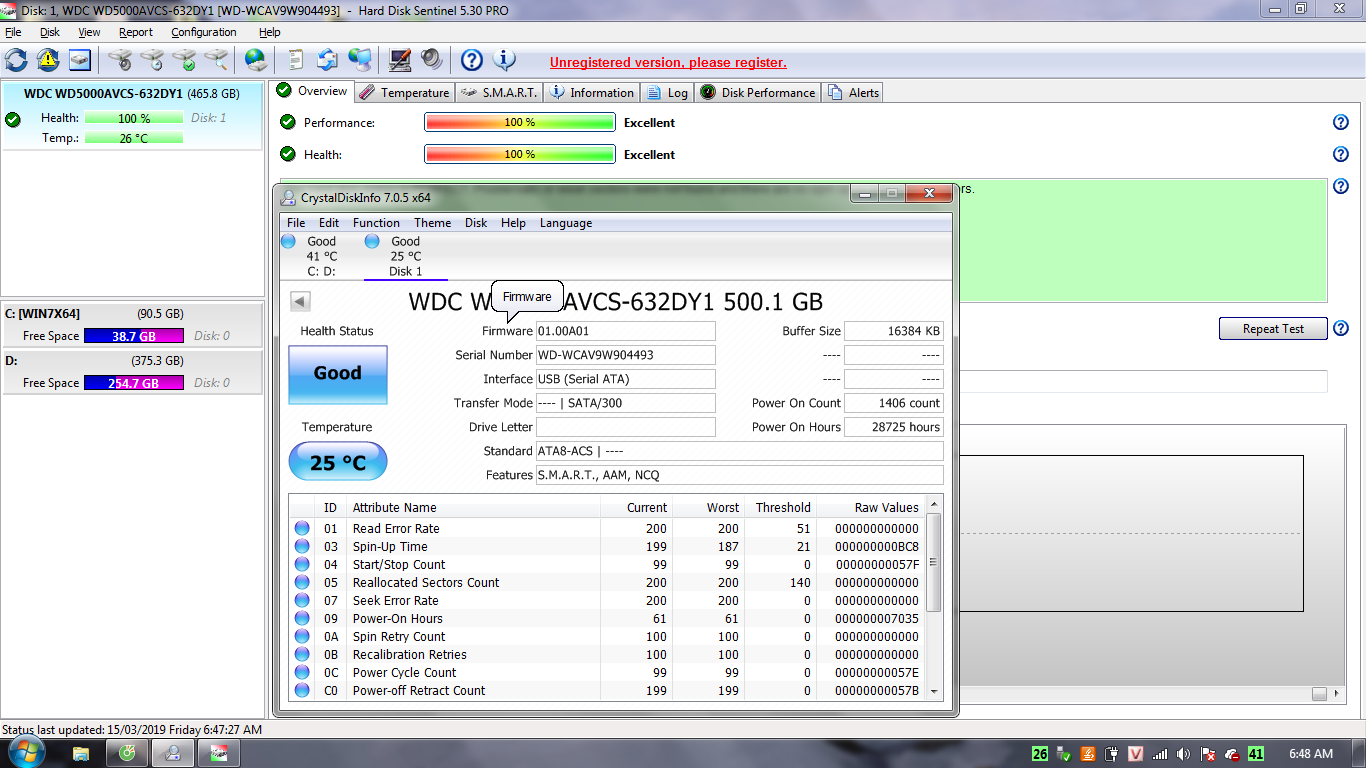Open the File menu in Hard Disk Sentinel
The image size is (1366, 768).
[x=13, y=32]
